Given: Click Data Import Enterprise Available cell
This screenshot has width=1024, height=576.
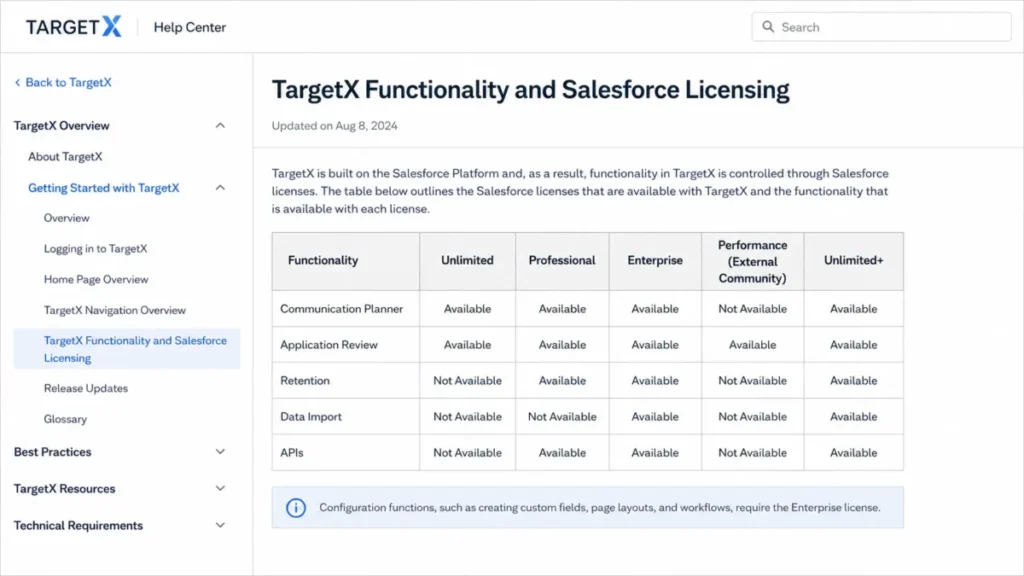Looking at the screenshot, I should tap(655, 417).
